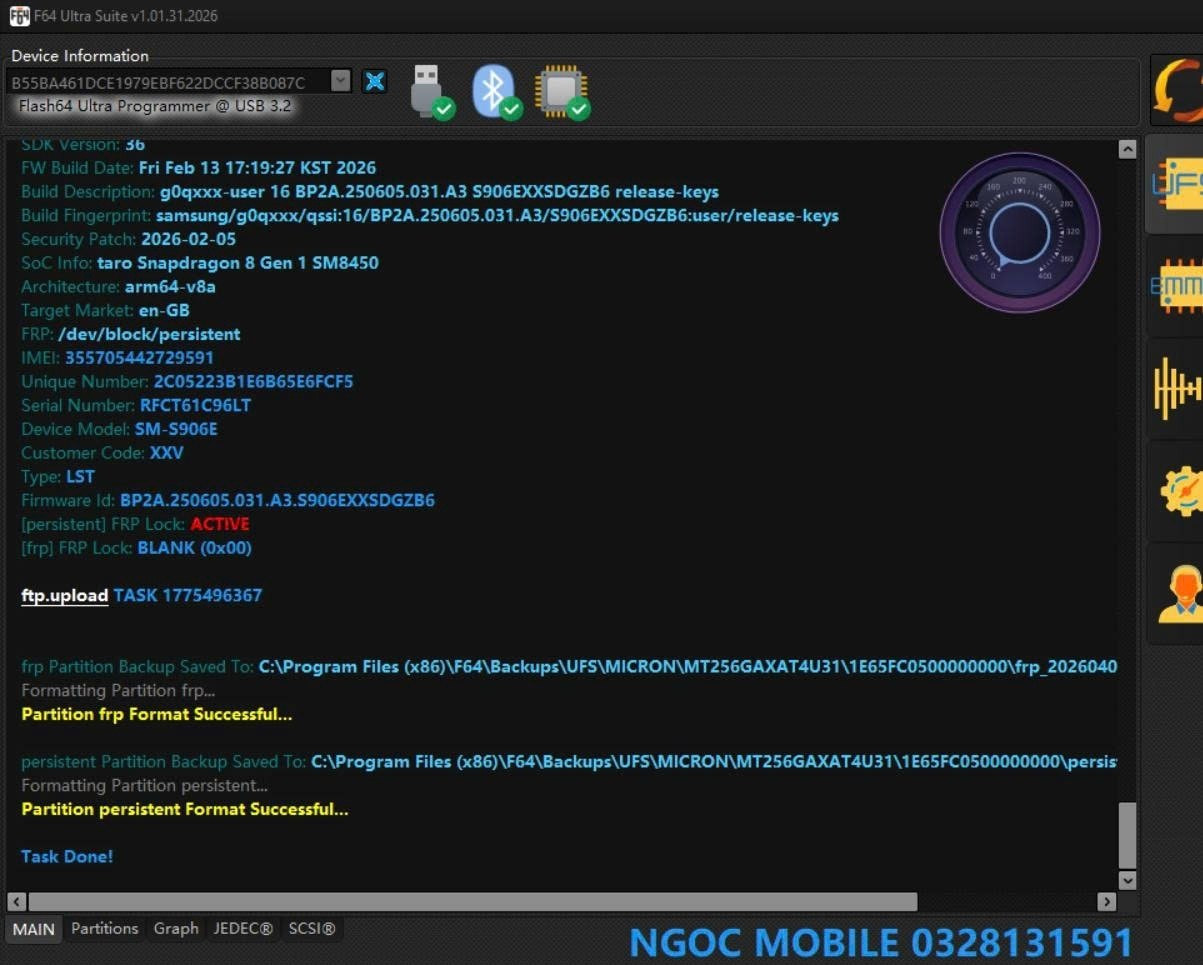The image size is (1203, 965).
Task: Click the Target Market en-GB value
Action: [164, 311]
